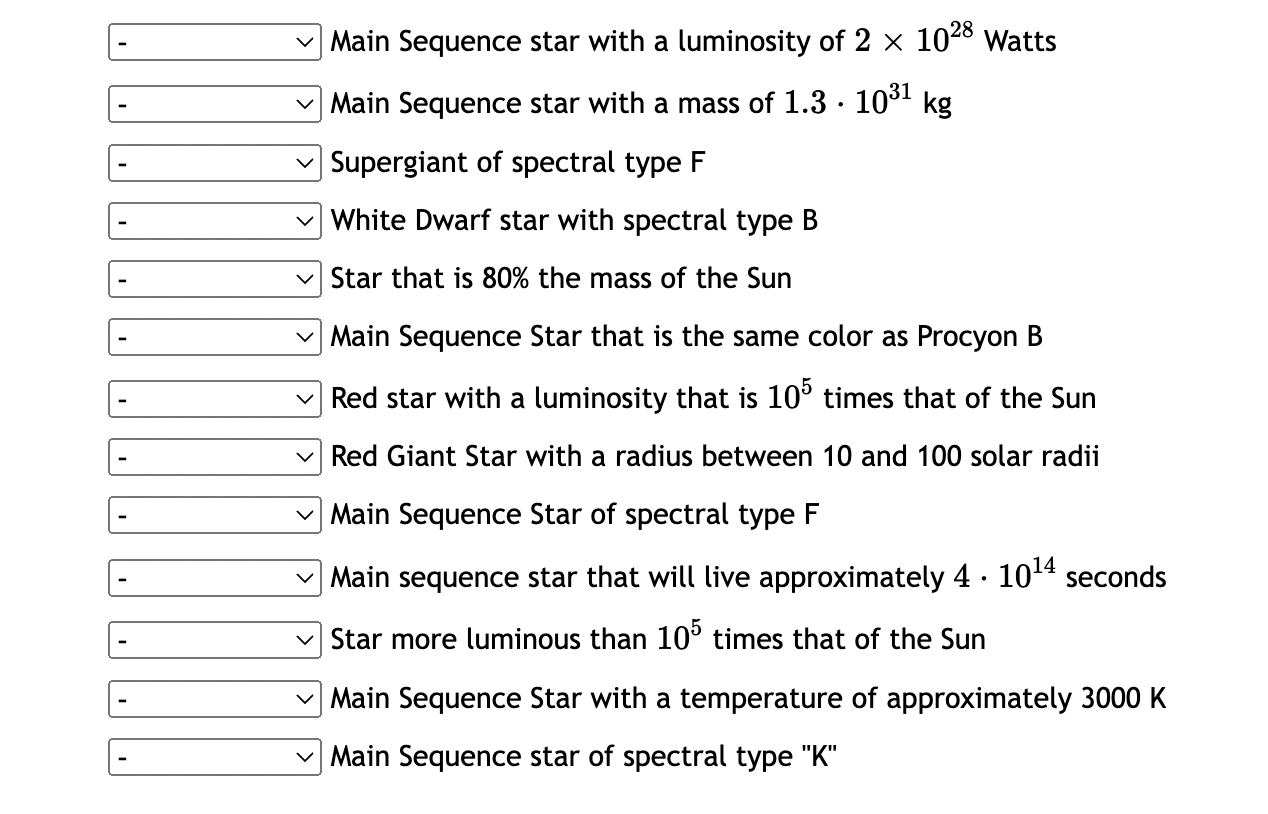1268x814 pixels.
Task: Open the dropdown for star with temperature near 3000 K
Action: (214, 698)
